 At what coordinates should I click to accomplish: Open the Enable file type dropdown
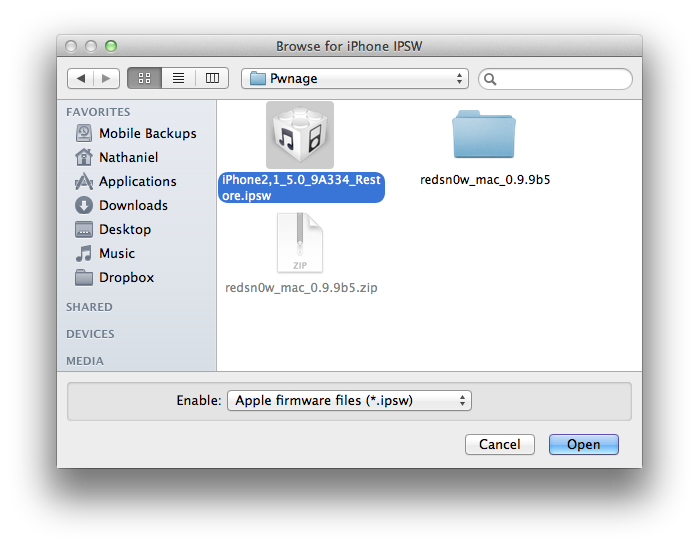pos(350,400)
